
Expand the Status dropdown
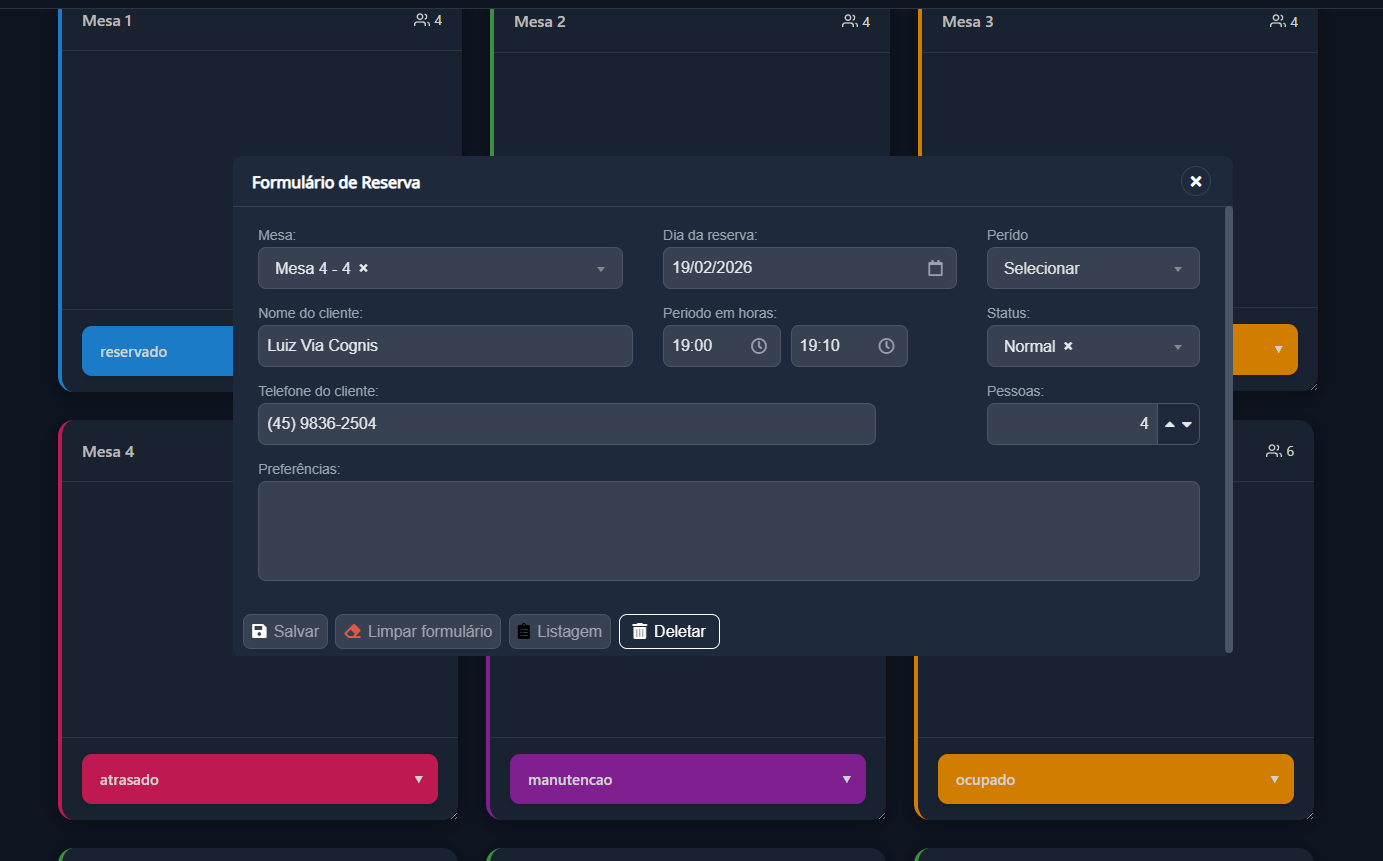(x=1093, y=346)
